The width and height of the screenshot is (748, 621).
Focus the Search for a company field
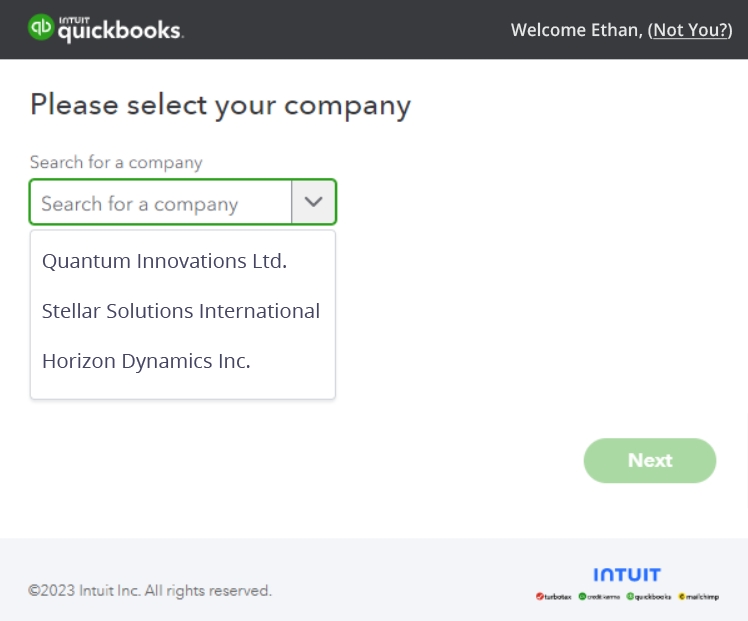(161, 202)
